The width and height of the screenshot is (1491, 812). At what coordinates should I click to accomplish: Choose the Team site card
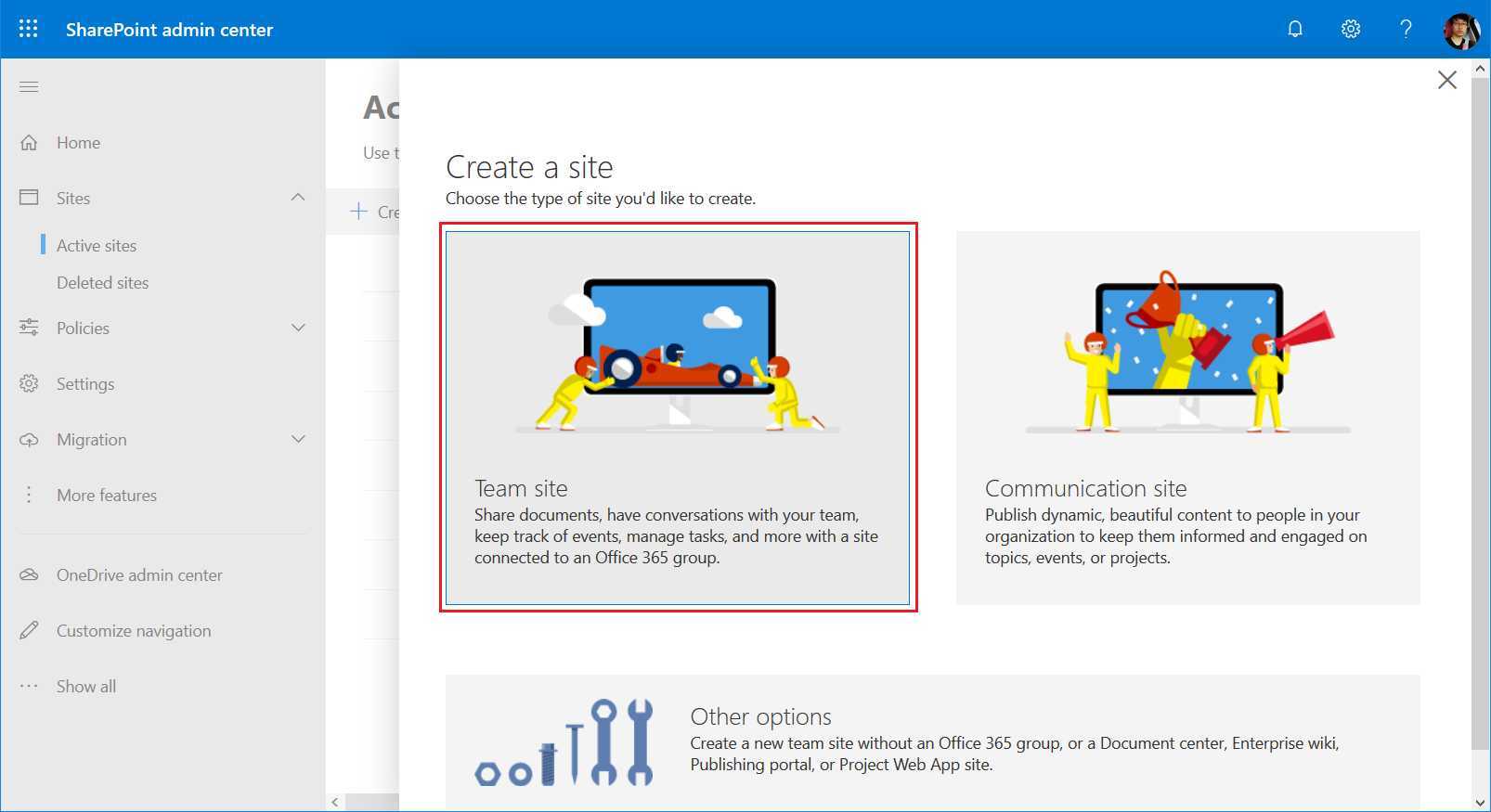(678, 418)
